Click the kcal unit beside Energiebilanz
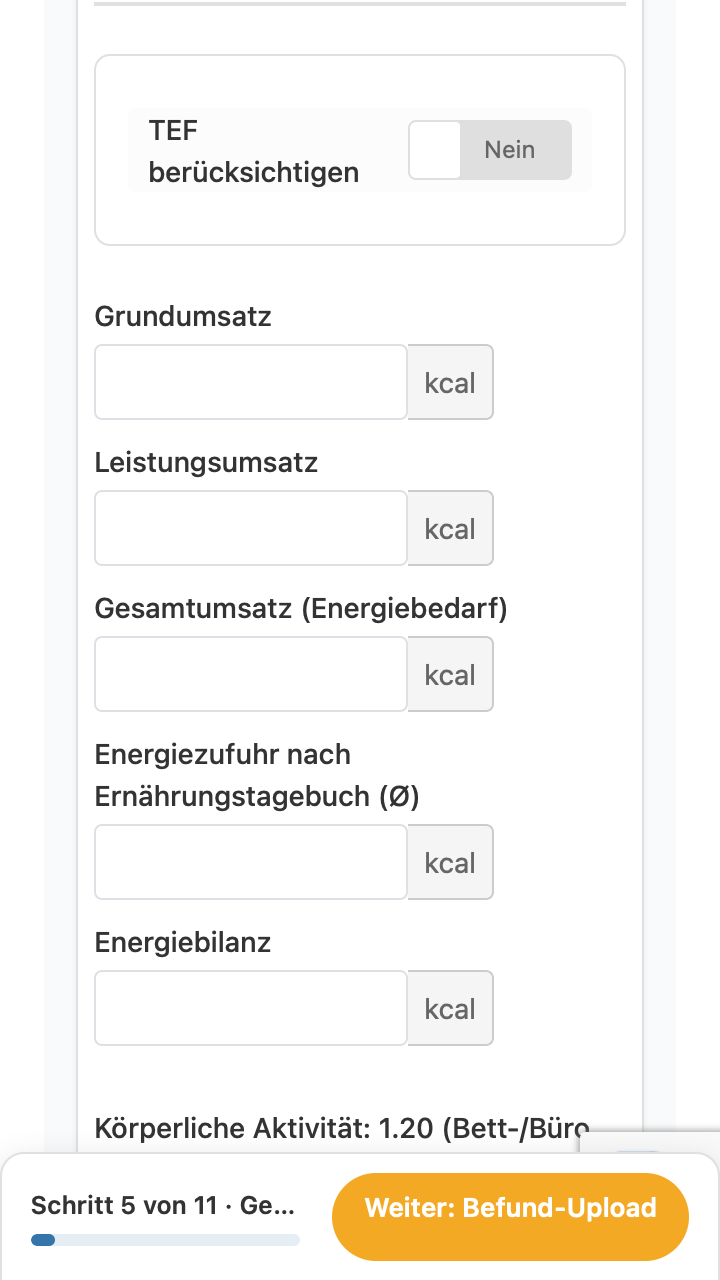Viewport: 720px width, 1280px height. [450, 1008]
